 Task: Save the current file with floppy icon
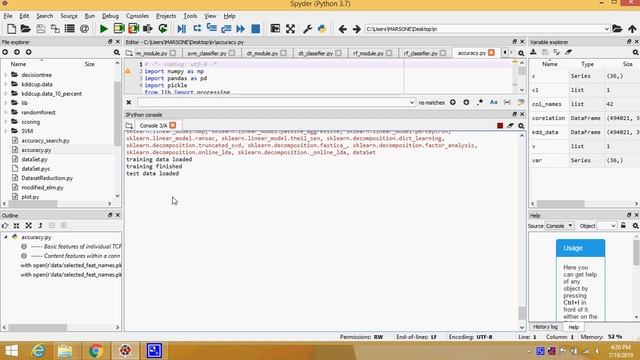40,29
